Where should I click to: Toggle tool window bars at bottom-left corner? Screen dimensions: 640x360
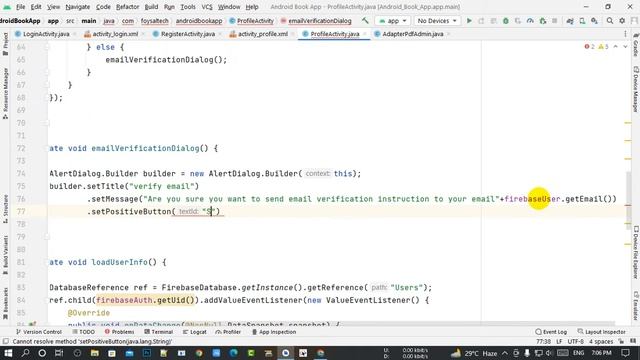[5, 341]
